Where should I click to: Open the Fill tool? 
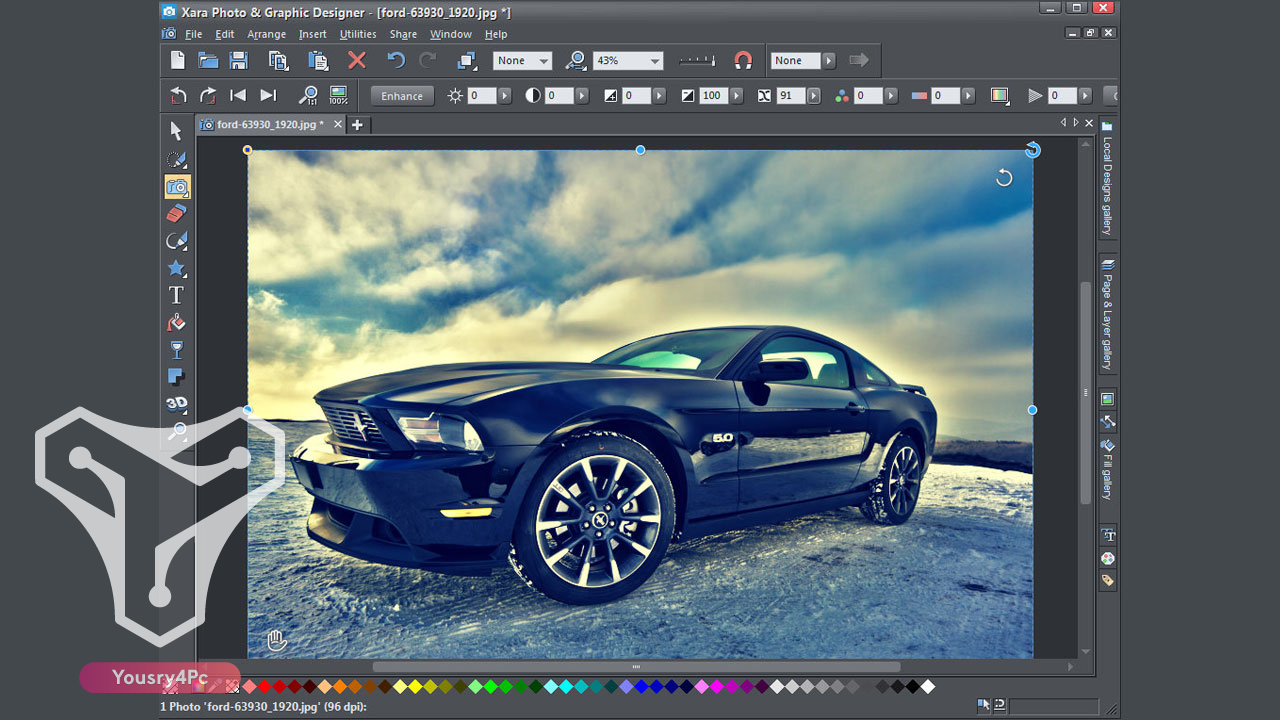pos(177,322)
